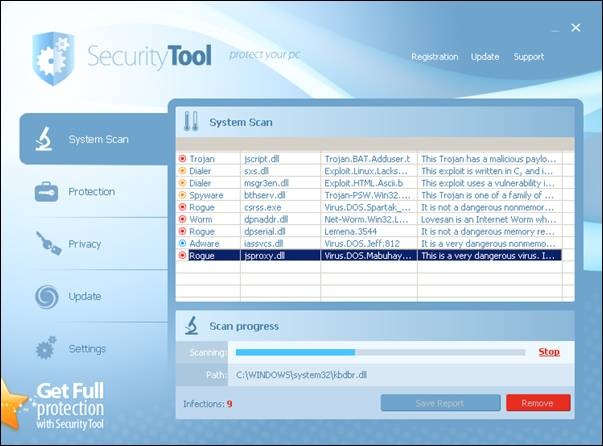Click the Lemena.3544 threat name
This screenshot has height=446, width=603.
point(350,231)
